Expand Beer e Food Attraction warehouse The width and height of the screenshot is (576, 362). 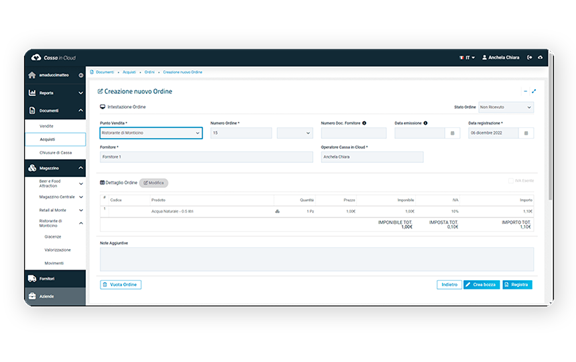pyautogui.click(x=81, y=184)
